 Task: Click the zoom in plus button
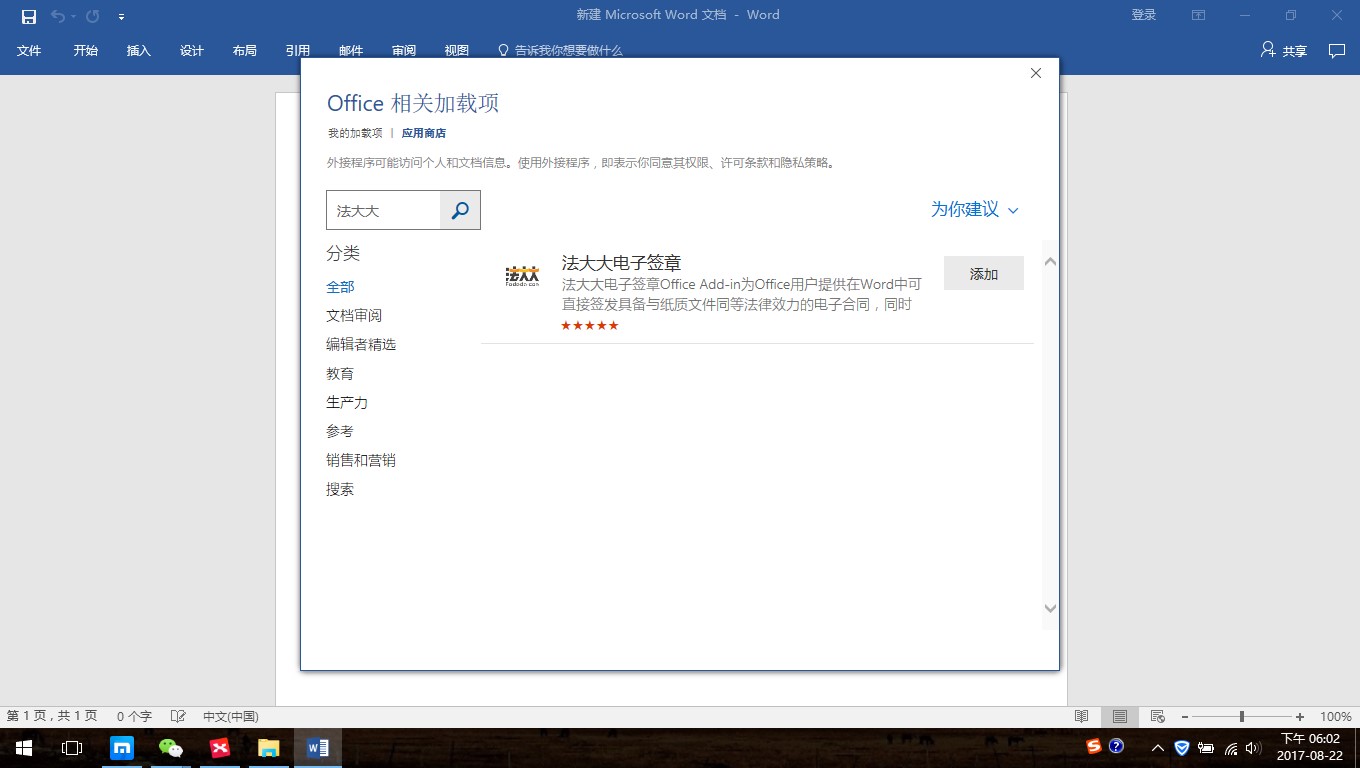[1300, 717]
